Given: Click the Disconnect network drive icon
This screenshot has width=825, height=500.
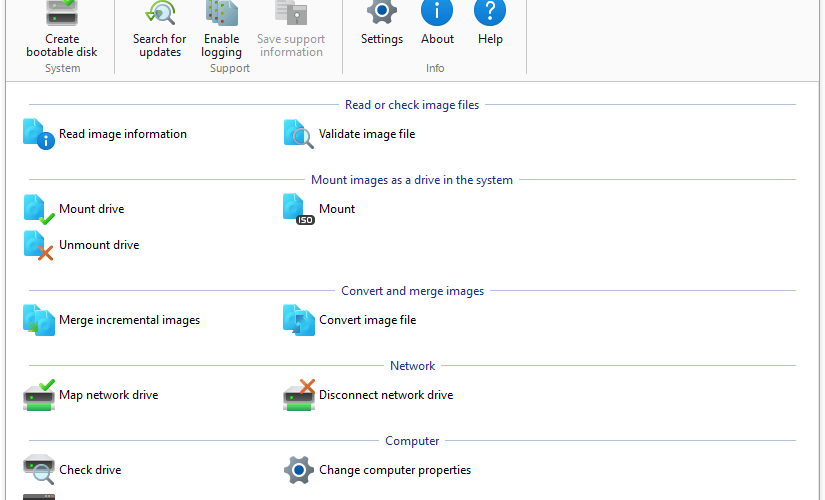Looking at the screenshot, I should (299, 395).
